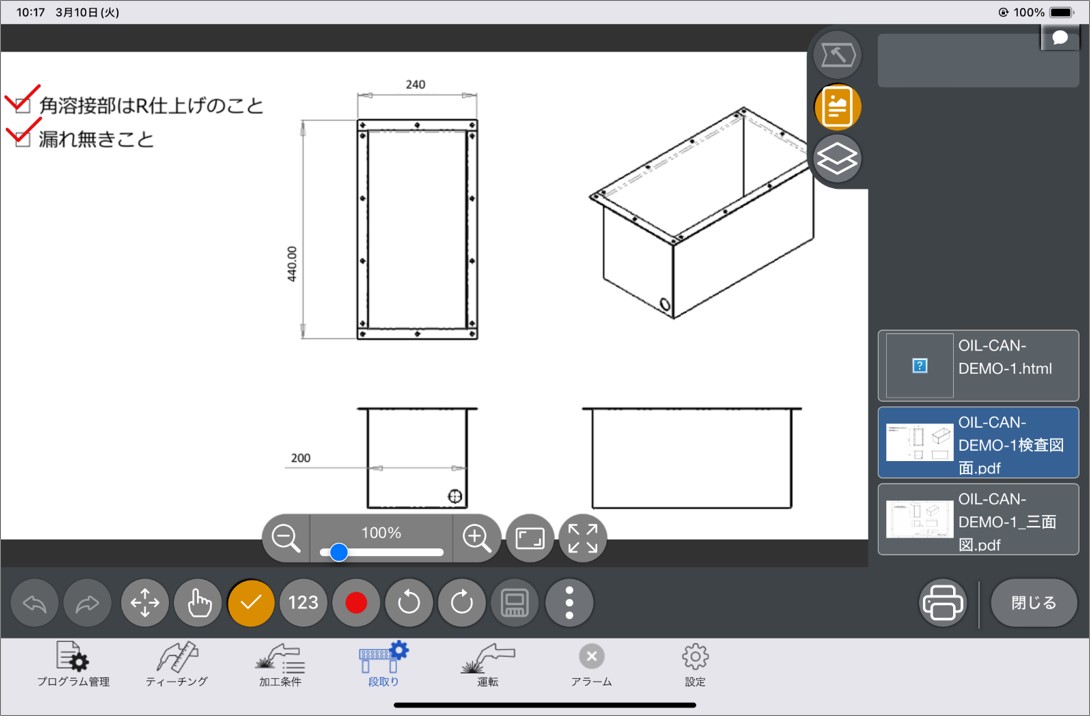This screenshot has height=716, width=1090.
Task: Pick the red dot marker tool
Action: 357,602
